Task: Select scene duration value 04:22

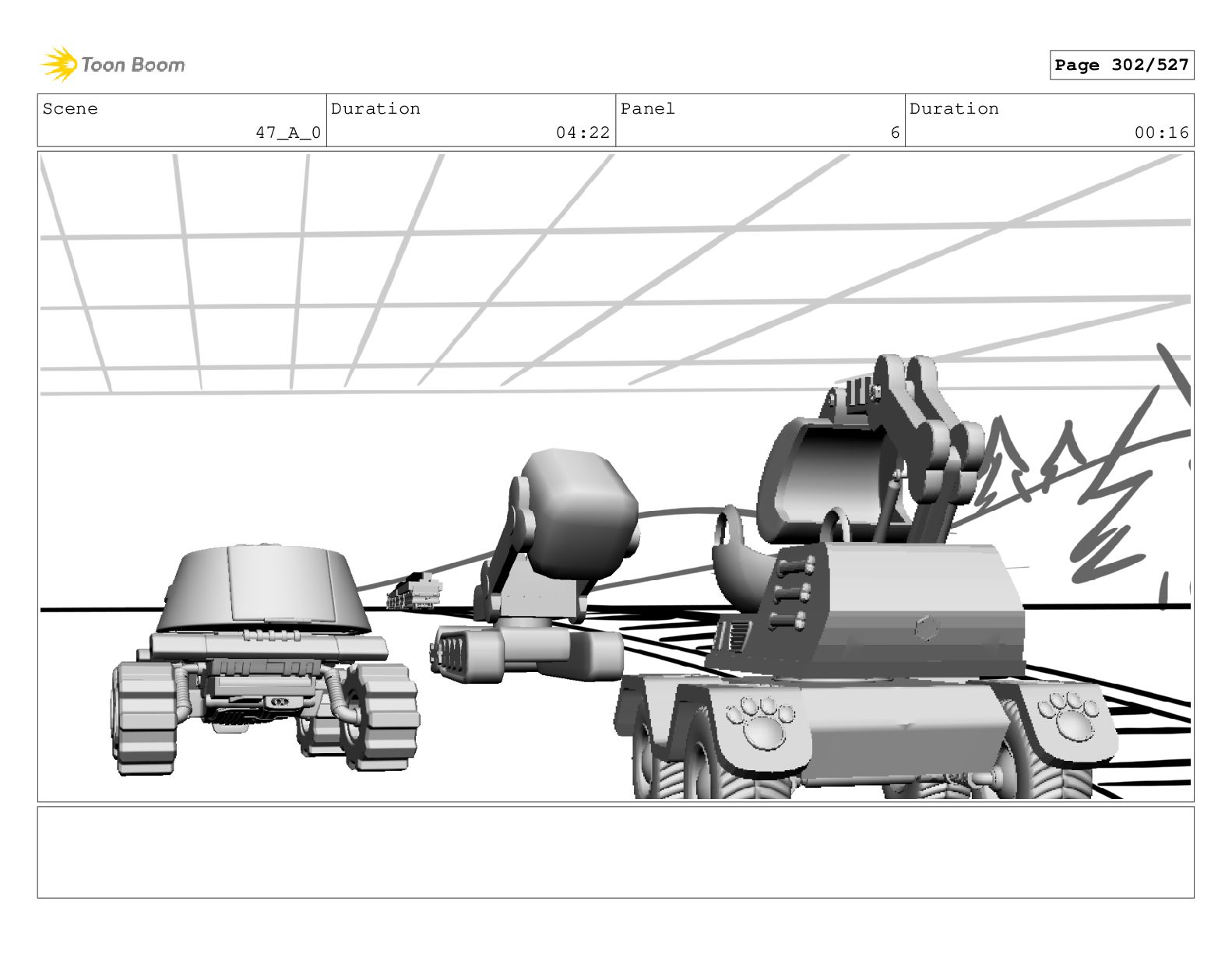Action: tap(583, 133)
